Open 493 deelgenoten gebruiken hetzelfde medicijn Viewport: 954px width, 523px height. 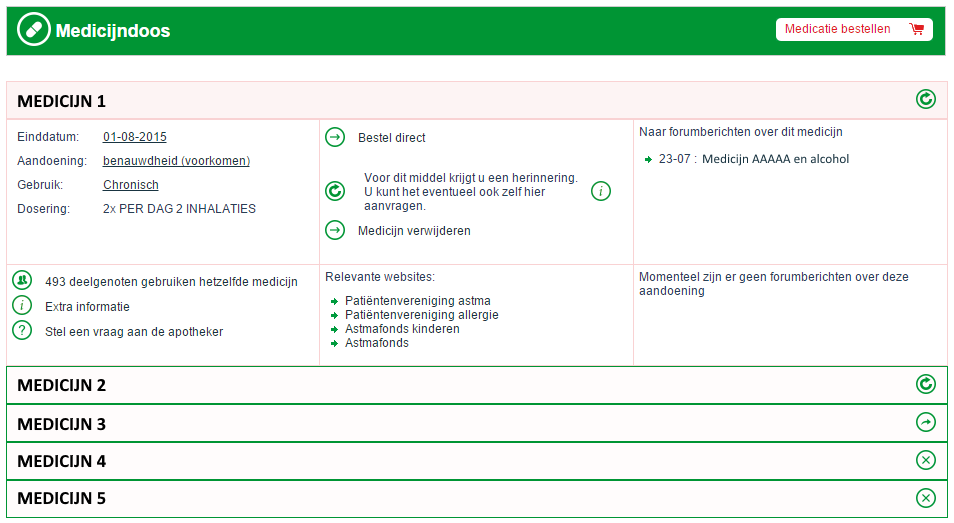pos(171,282)
